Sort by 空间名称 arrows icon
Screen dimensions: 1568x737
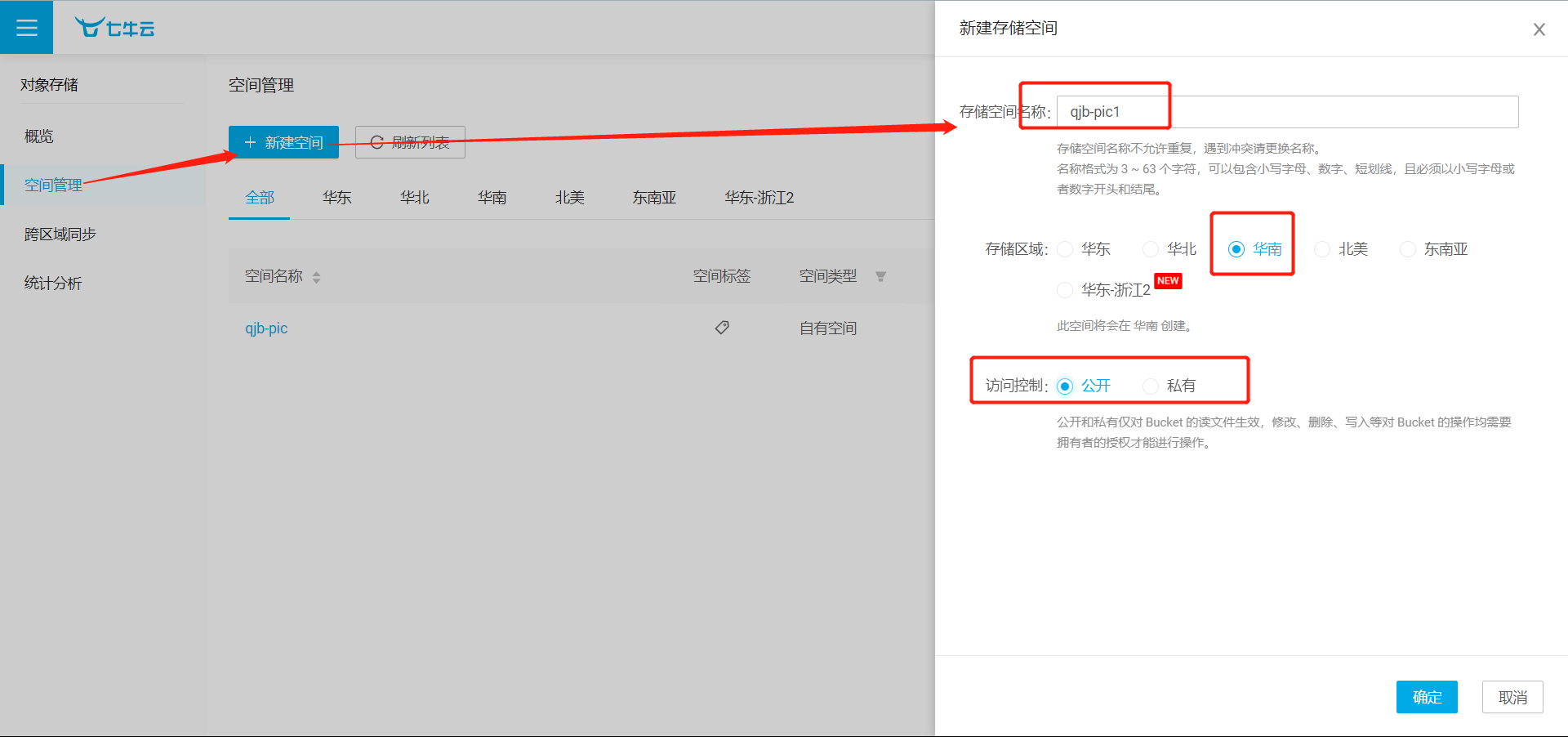click(x=316, y=277)
